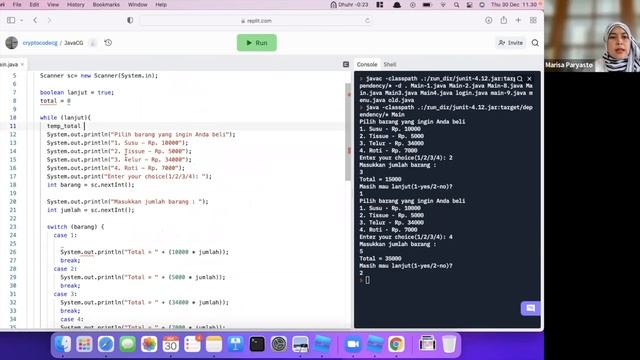Clear the console with the X icon
Image resolution: width=640 pixels, height=360 pixels.
tap(529, 78)
